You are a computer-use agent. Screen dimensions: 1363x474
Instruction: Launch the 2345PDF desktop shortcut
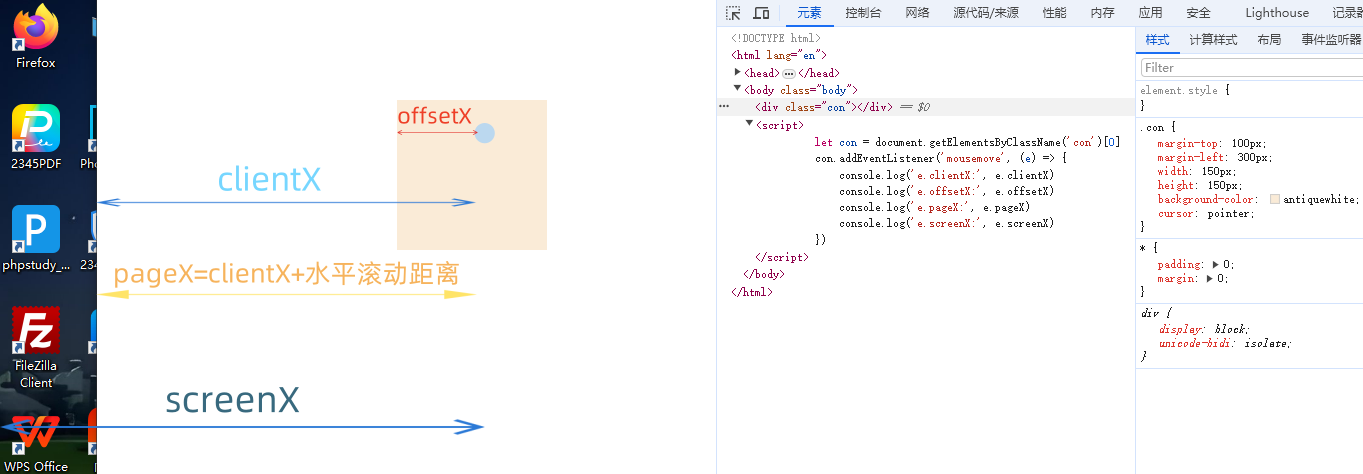click(x=36, y=137)
